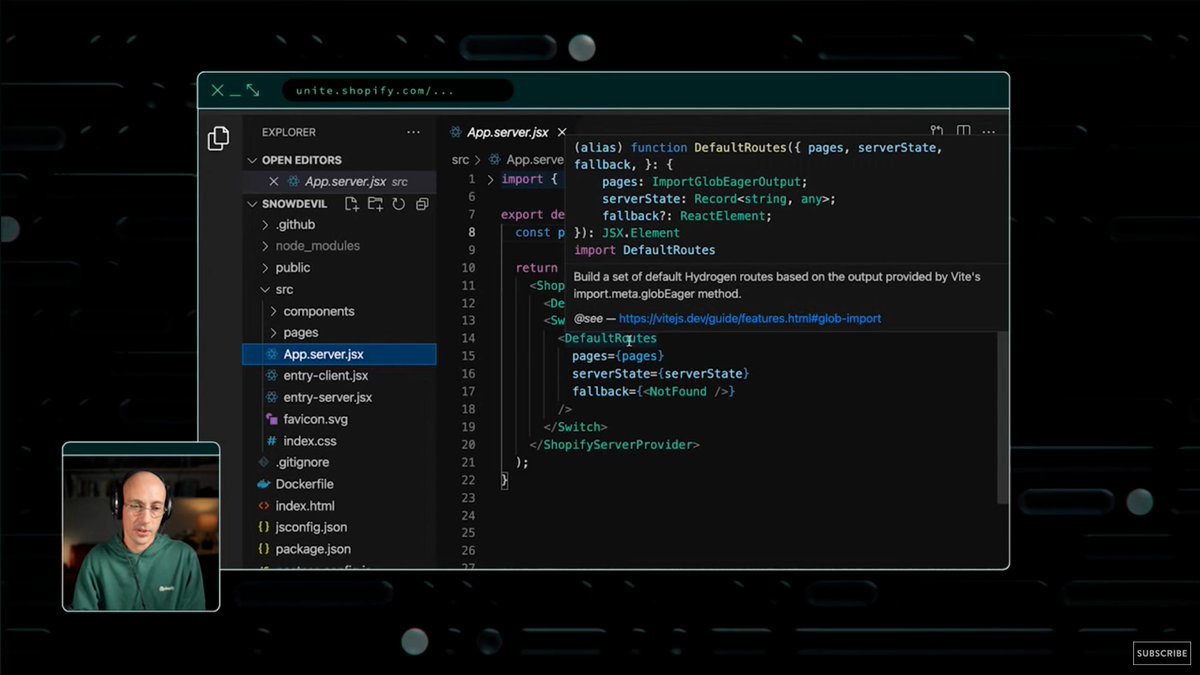
Task: Select the App.server.jsx editor tab
Action: point(508,132)
